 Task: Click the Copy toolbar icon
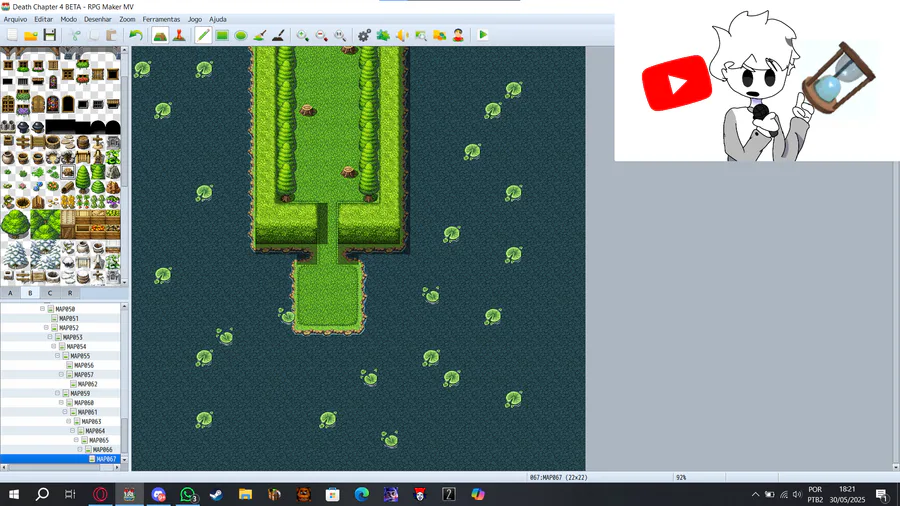pyautogui.click(x=93, y=35)
